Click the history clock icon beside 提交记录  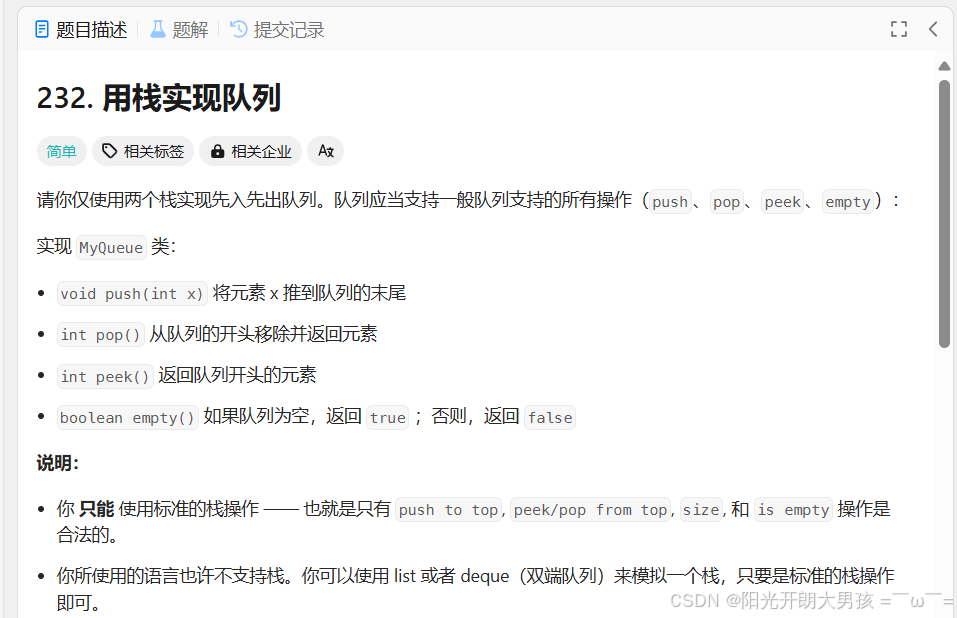click(x=239, y=29)
